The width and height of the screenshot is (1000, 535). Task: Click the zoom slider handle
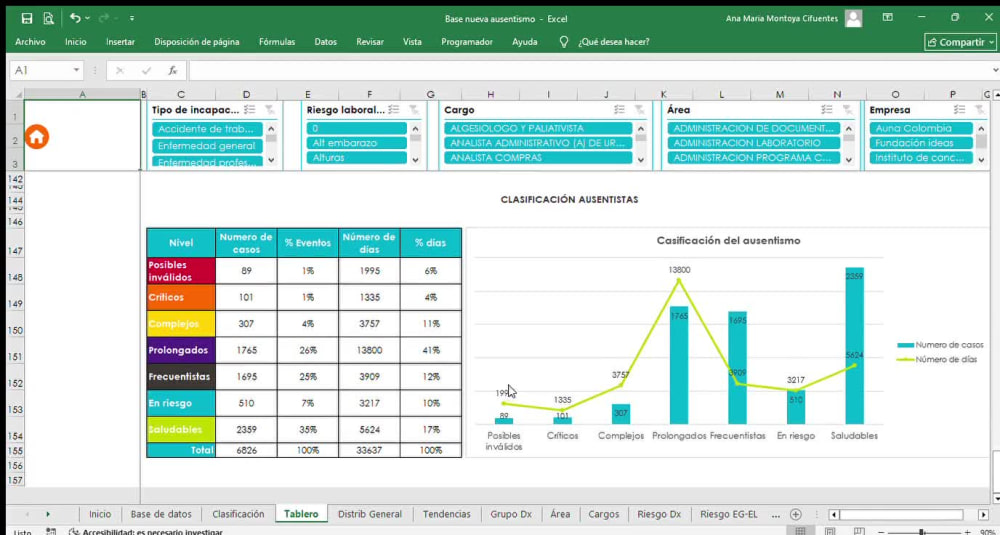pyautogui.click(x=922, y=531)
